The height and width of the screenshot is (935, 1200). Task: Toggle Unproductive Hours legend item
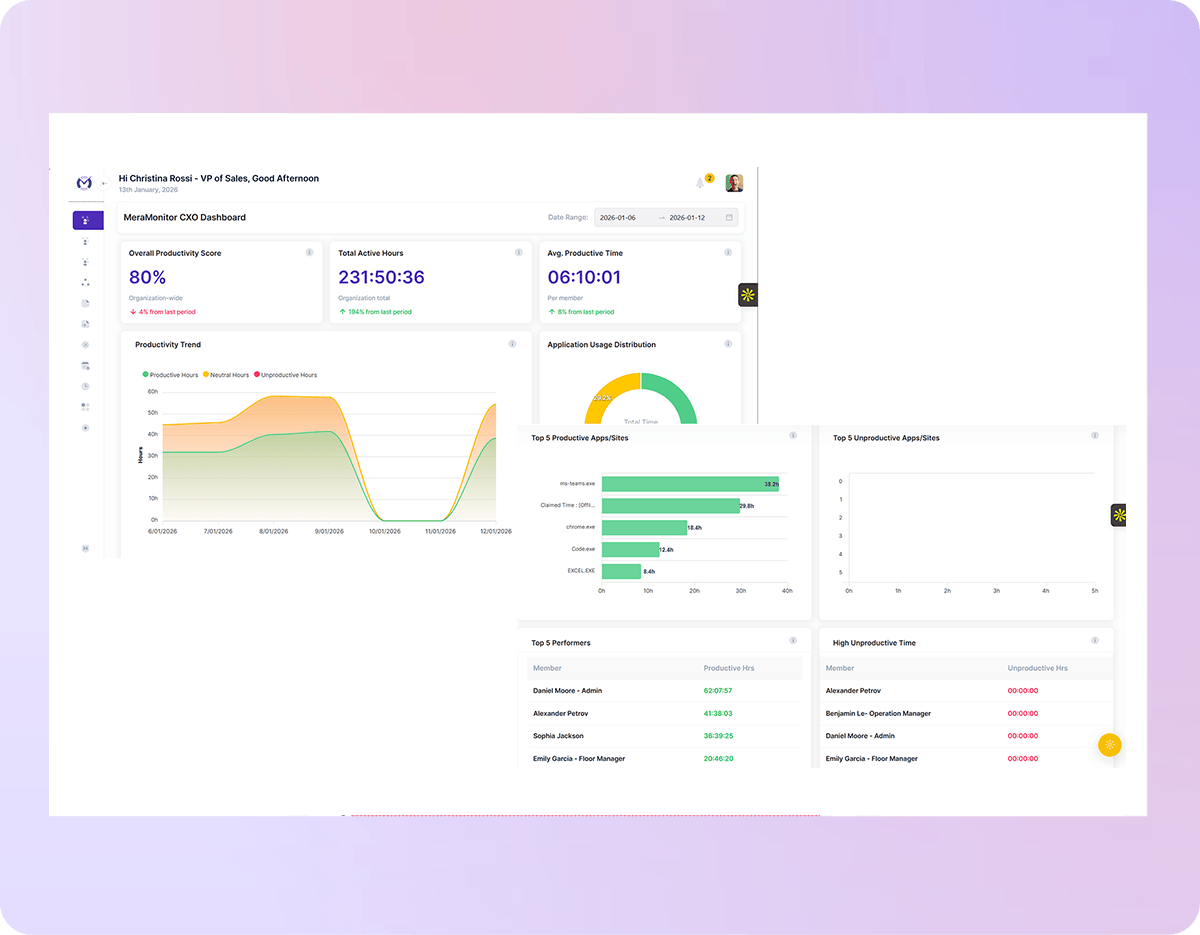286,375
